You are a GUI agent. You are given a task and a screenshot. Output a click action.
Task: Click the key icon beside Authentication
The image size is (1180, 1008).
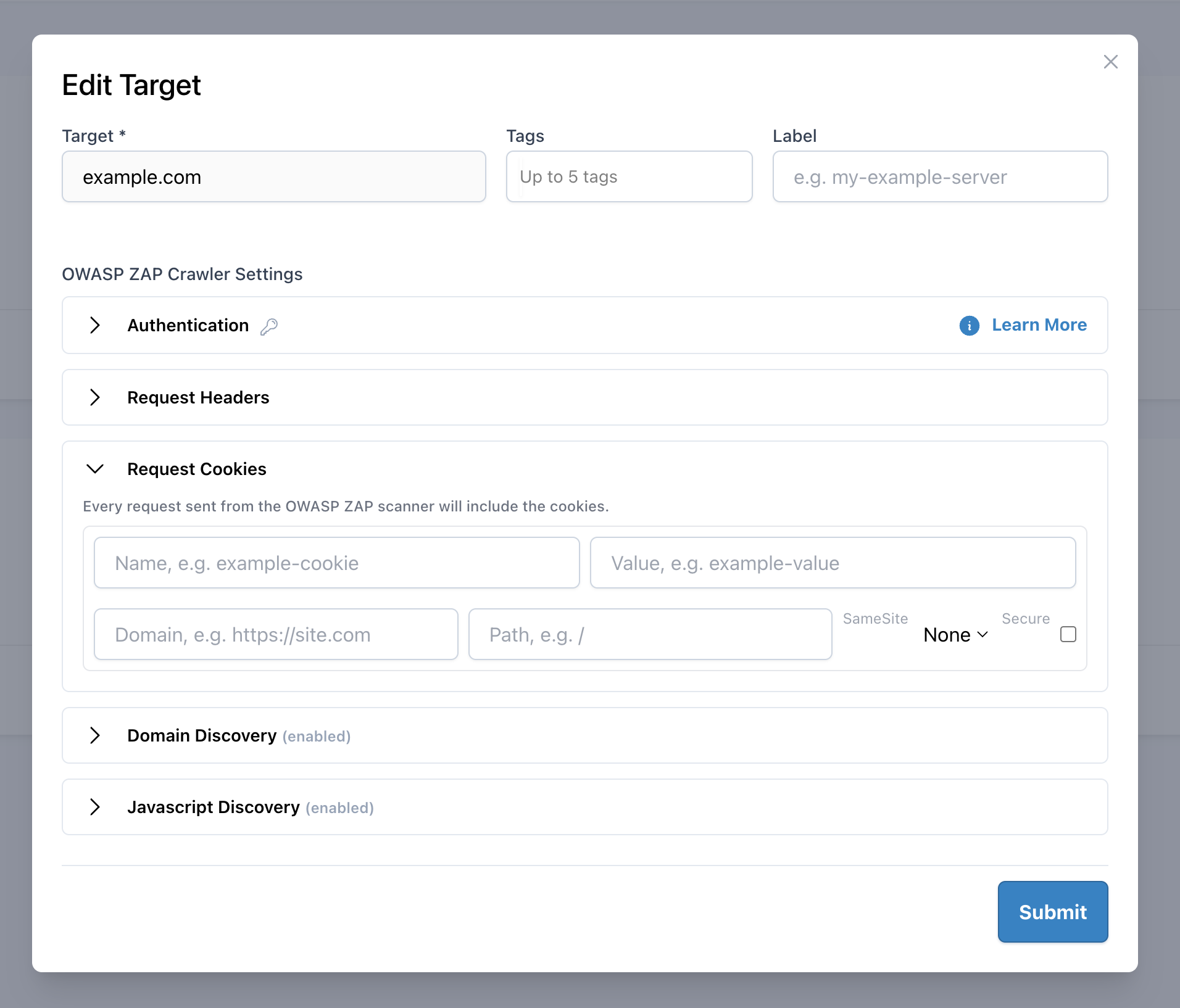[x=269, y=326]
